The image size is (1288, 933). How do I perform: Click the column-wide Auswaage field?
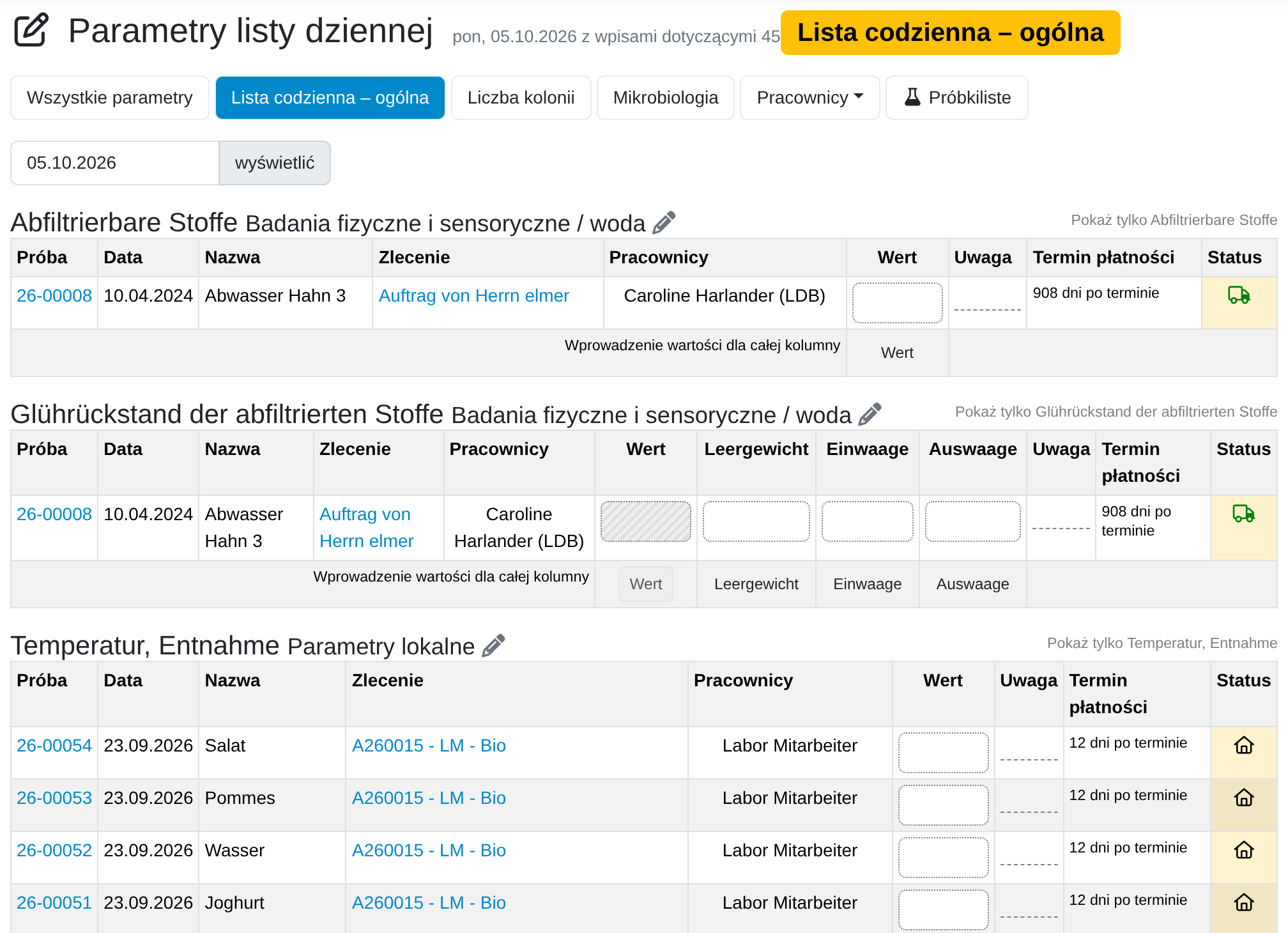pyautogui.click(x=972, y=584)
